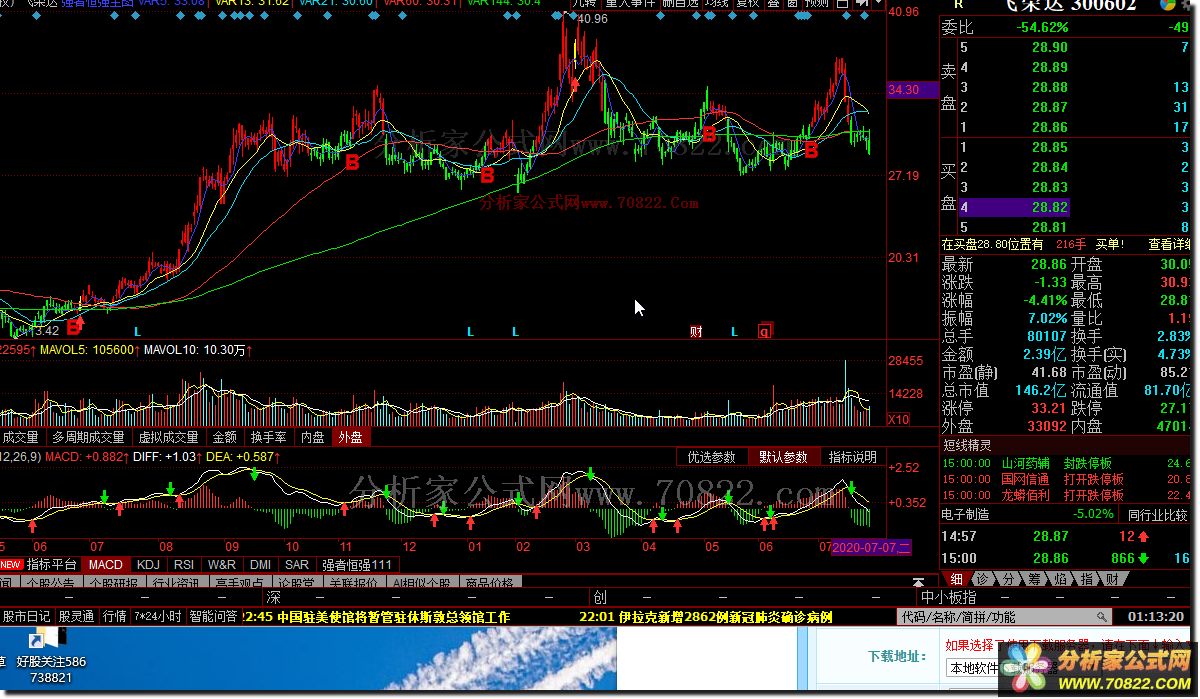Switch indicator to RSI tab
Image resolution: width=1200 pixels, height=699 pixels.
pyautogui.click(x=184, y=565)
